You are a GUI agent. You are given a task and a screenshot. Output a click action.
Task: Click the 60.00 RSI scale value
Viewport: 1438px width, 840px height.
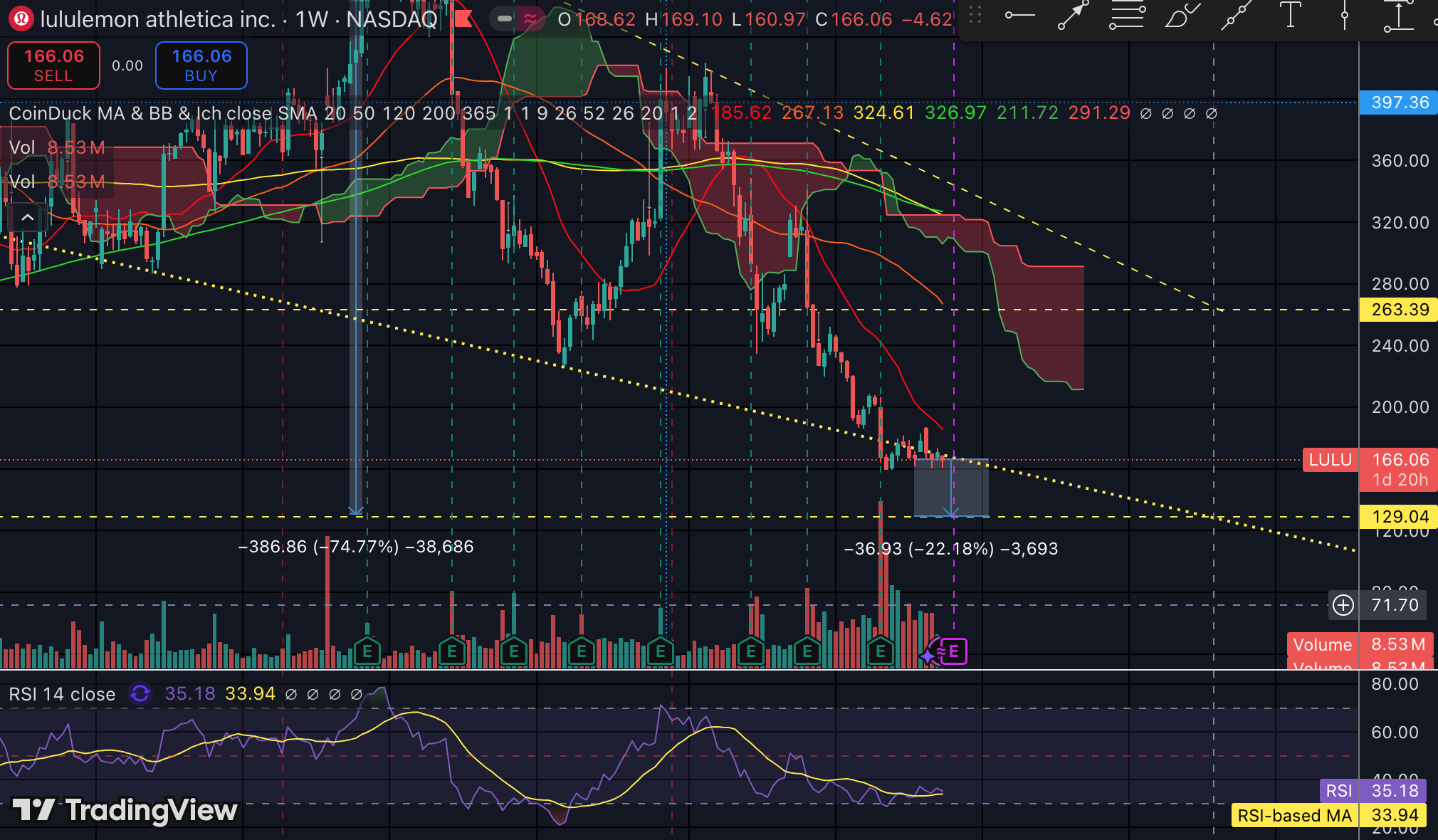(x=1395, y=733)
